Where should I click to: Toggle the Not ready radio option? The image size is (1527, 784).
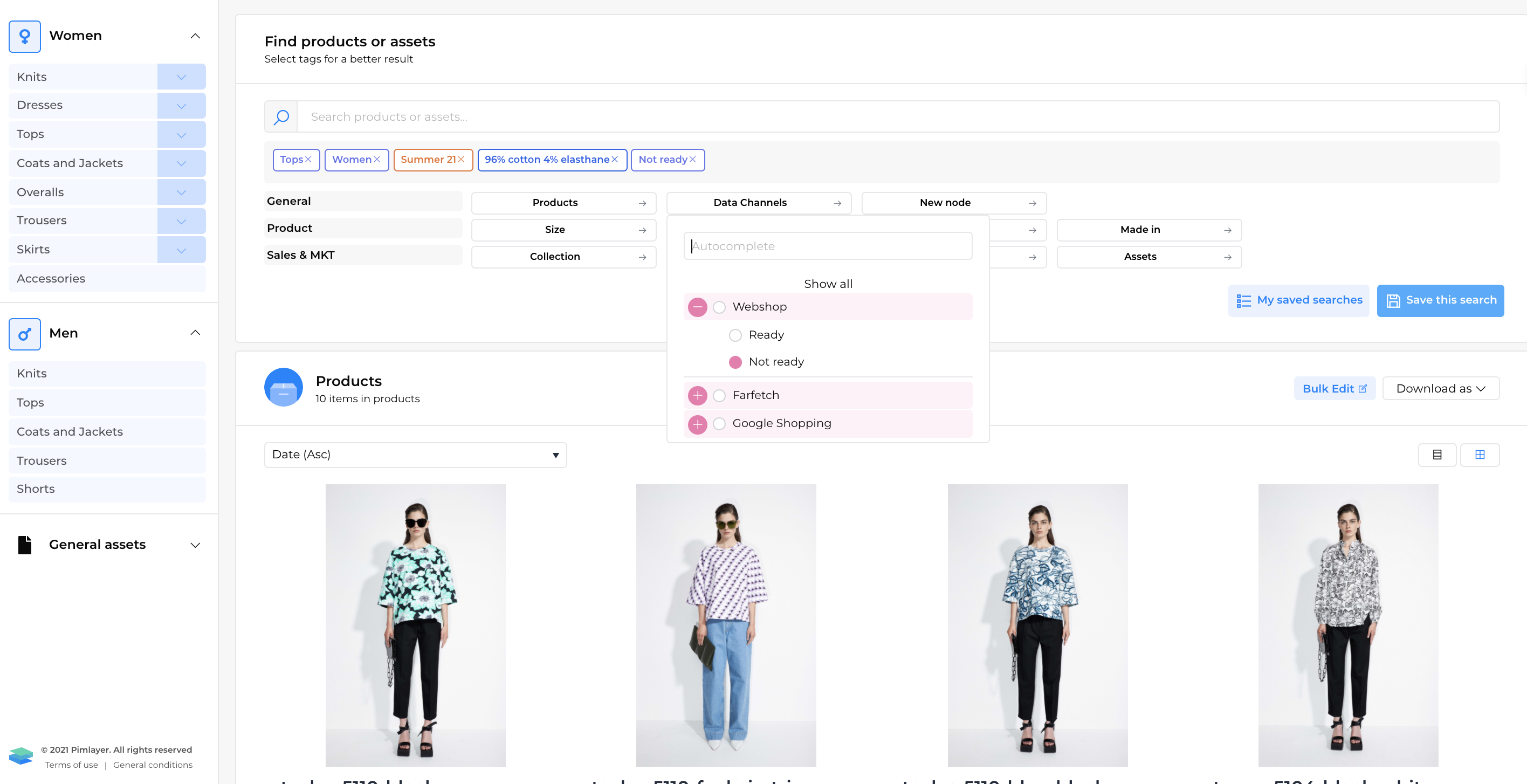click(735, 362)
